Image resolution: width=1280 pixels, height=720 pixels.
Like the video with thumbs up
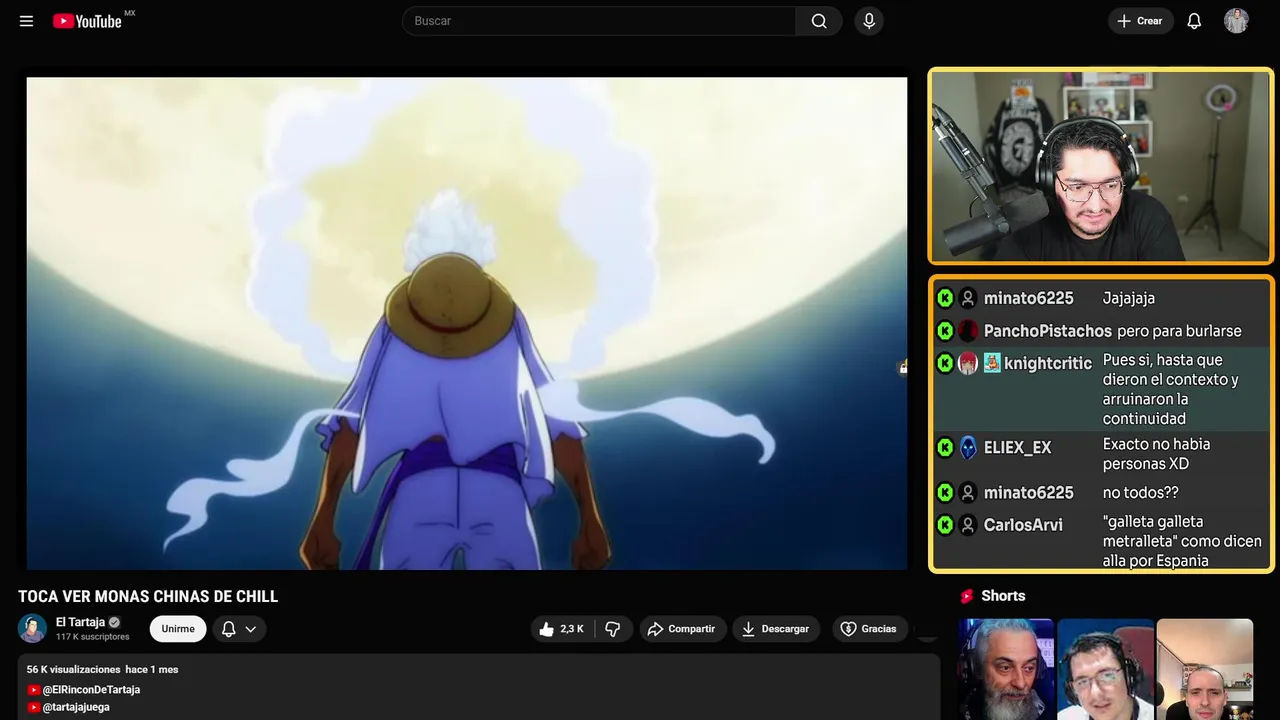(x=562, y=629)
